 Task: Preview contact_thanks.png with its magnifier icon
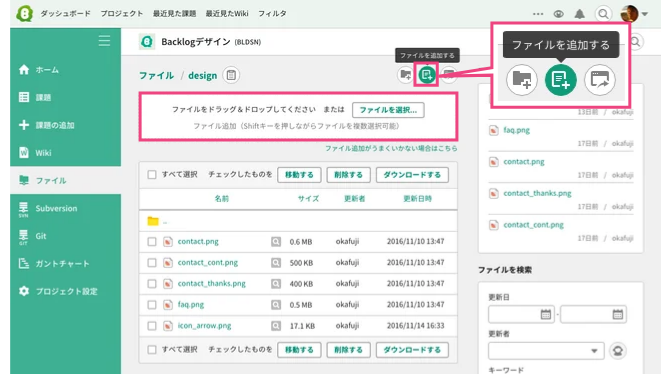click(x=276, y=284)
